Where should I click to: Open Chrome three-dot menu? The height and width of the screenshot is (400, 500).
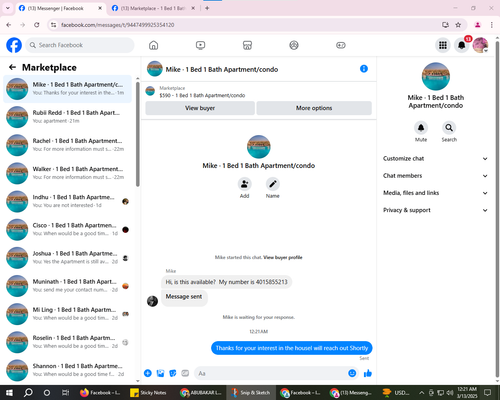[492, 25]
